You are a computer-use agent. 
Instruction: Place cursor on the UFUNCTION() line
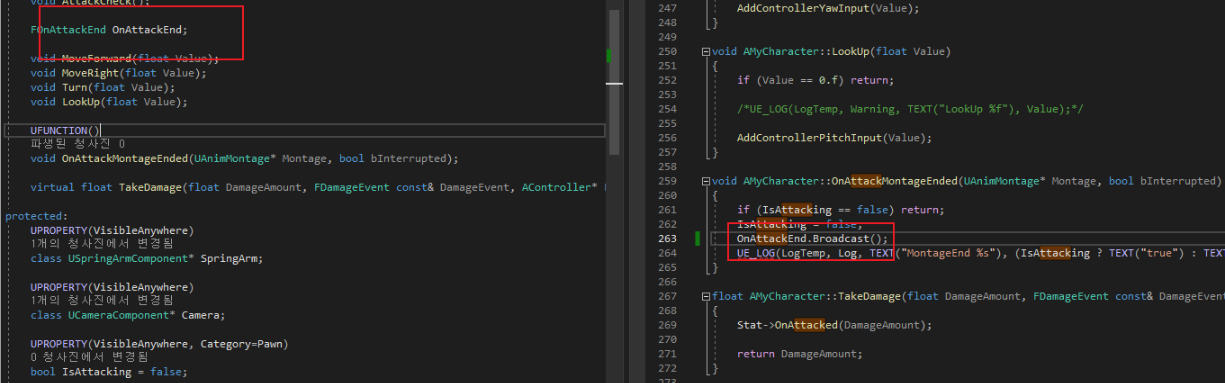tap(66, 130)
